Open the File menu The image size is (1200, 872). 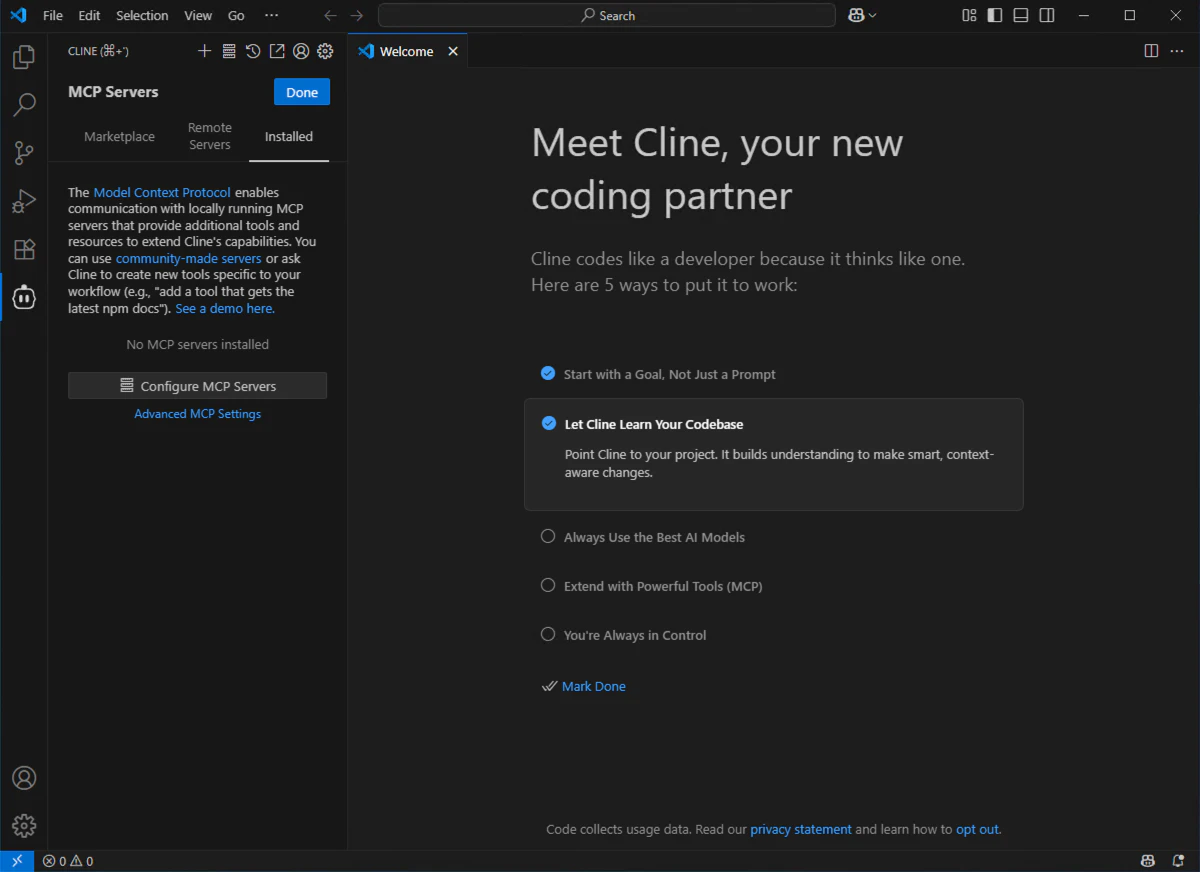coord(53,15)
